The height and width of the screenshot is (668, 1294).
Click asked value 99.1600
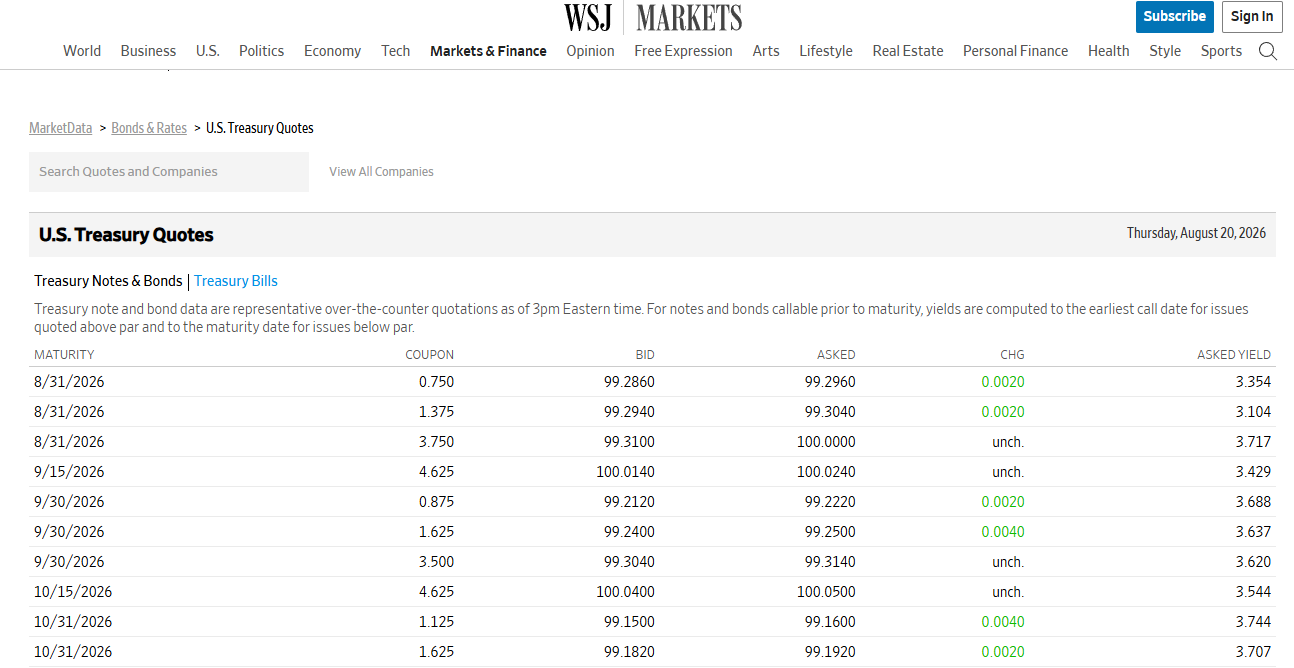click(x=830, y=622)
